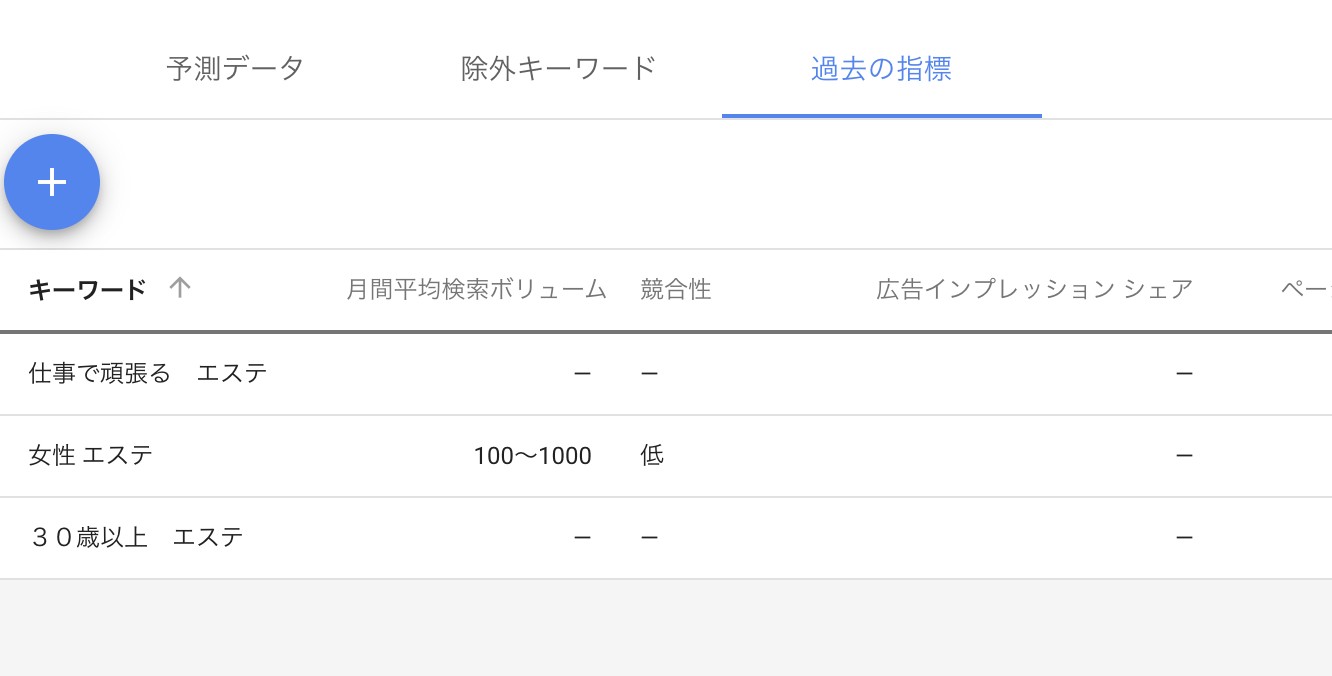The height and width of the screenshot is (676, 1332).
Task: Sort by 月間平均検索ボリューム column header
Action: click(x=477, y=290)
